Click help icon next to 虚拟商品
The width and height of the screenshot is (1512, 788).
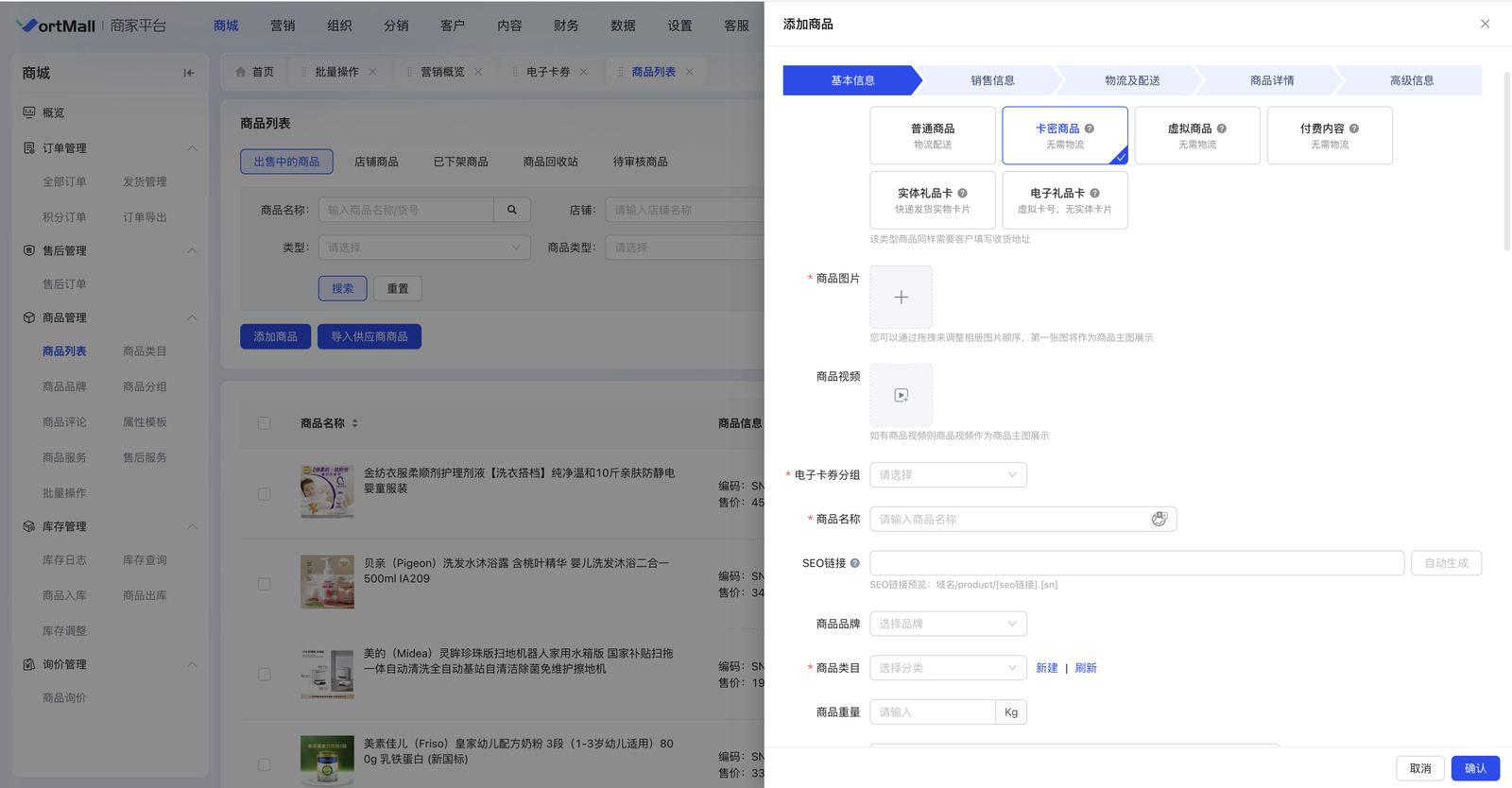[x=1222, y=128]
